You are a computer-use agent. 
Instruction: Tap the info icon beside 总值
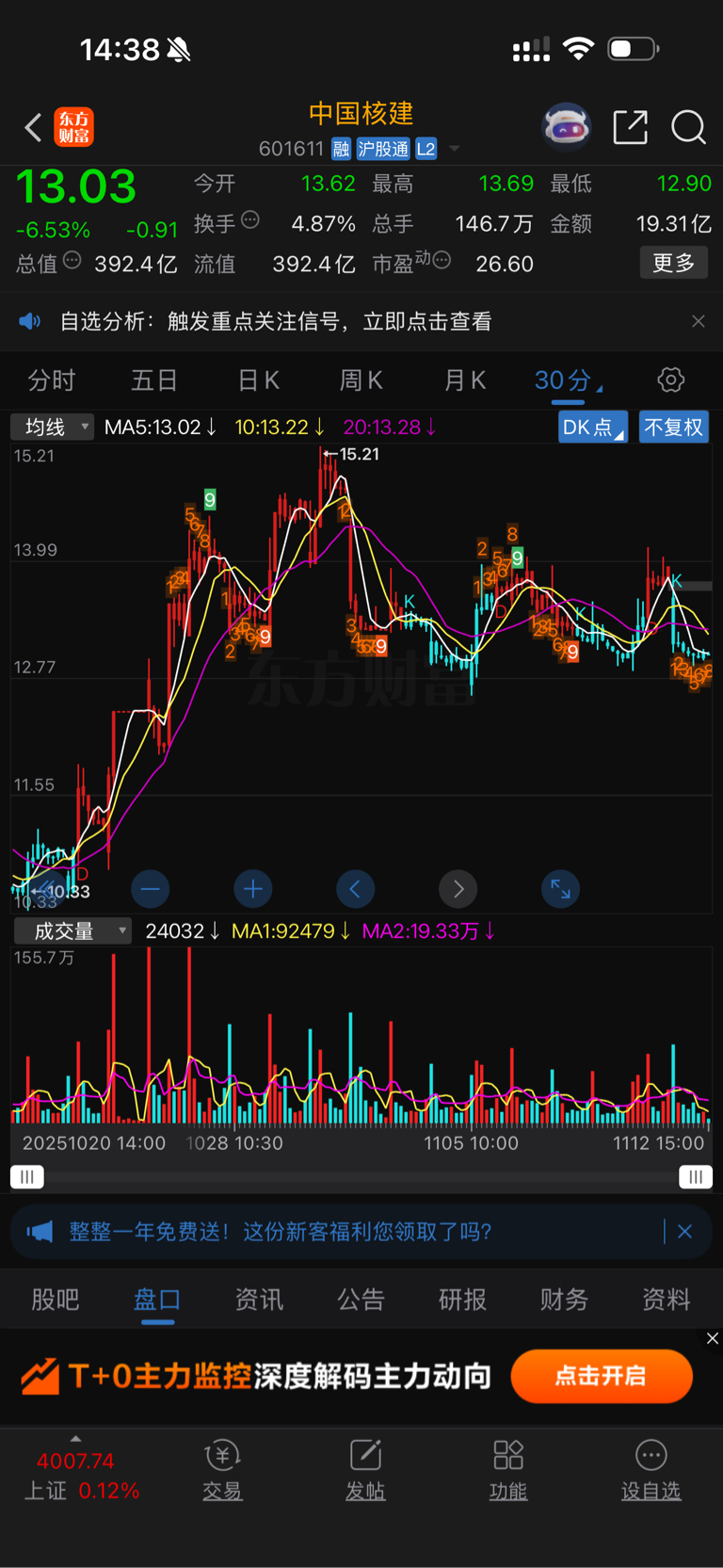tap(72, 261)
